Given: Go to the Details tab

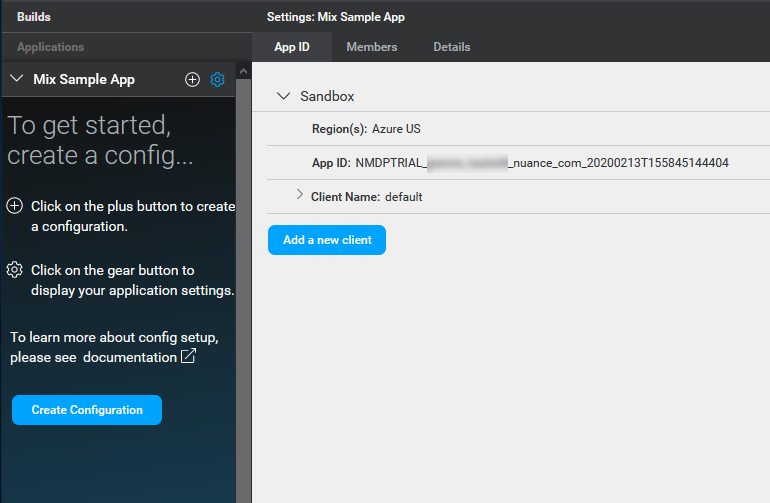Looking at the screenshot, I should tap(451, 47).
